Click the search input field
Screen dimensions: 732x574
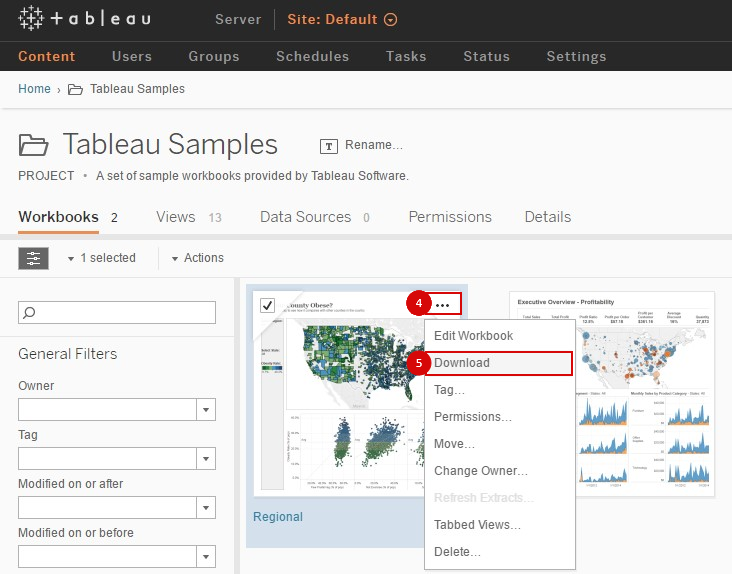click(117, 312)
